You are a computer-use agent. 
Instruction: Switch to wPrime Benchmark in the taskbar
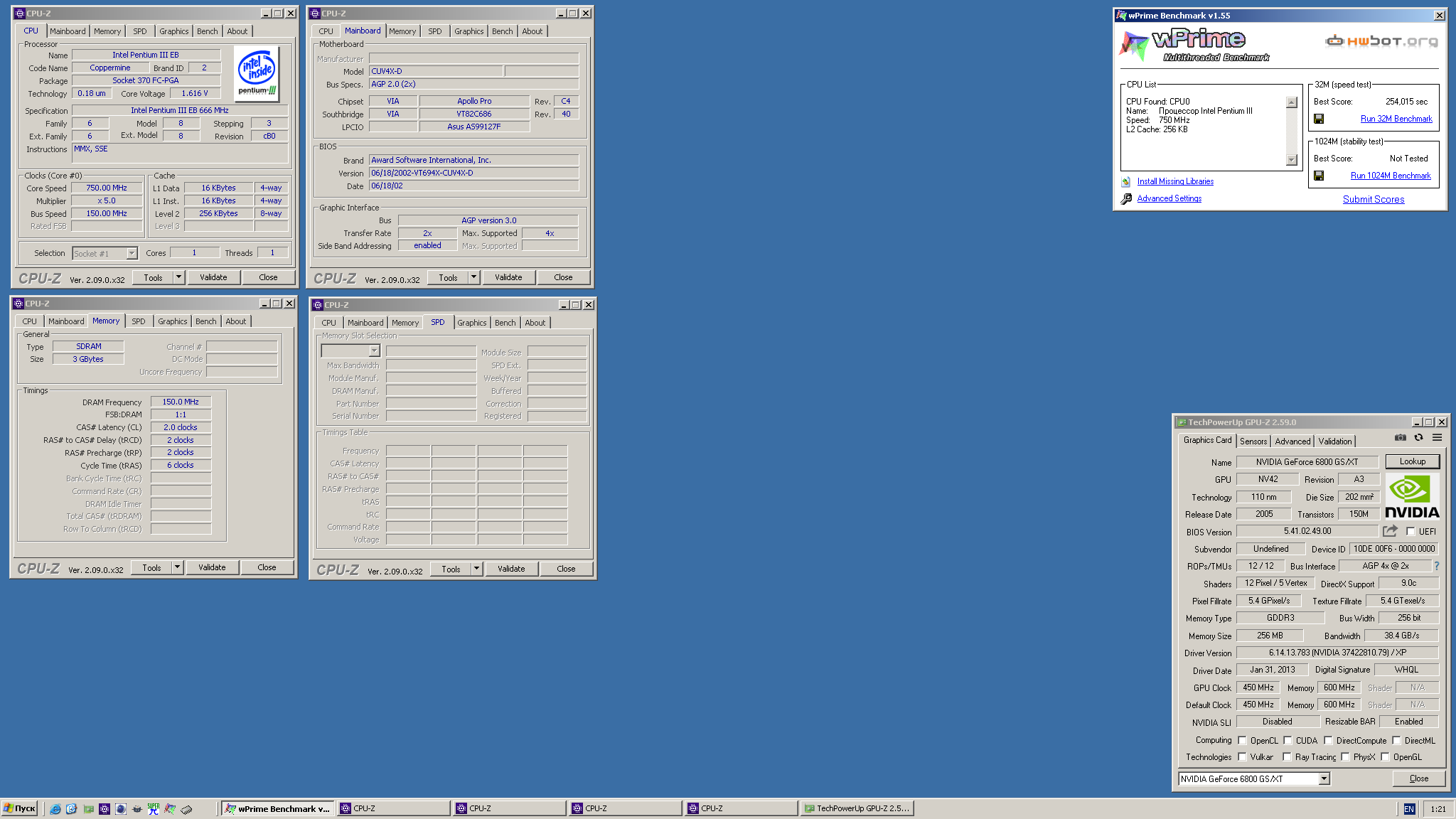277,809
